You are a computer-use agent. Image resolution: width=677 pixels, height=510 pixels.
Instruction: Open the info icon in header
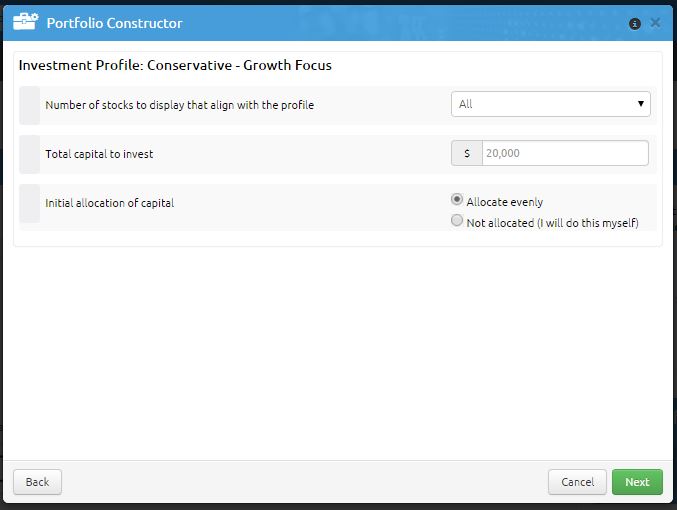(x=634, y=24)
